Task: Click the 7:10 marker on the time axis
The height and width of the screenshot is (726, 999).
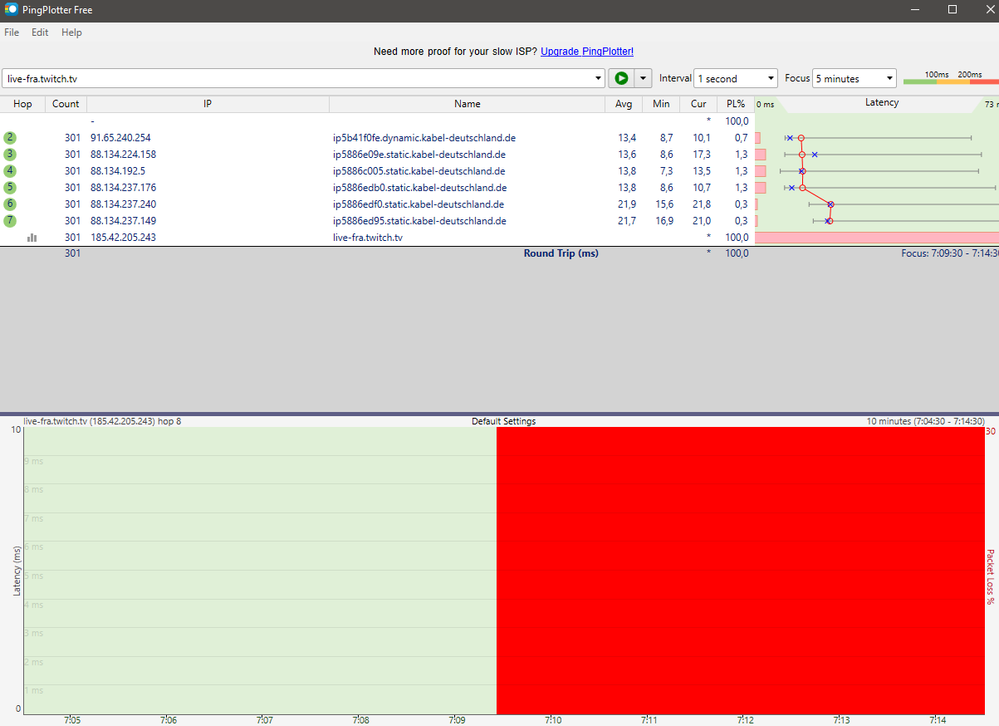Action: (553, 720)
